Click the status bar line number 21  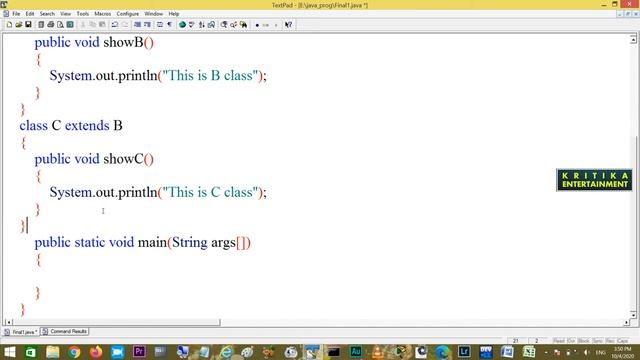pos(516,340)
